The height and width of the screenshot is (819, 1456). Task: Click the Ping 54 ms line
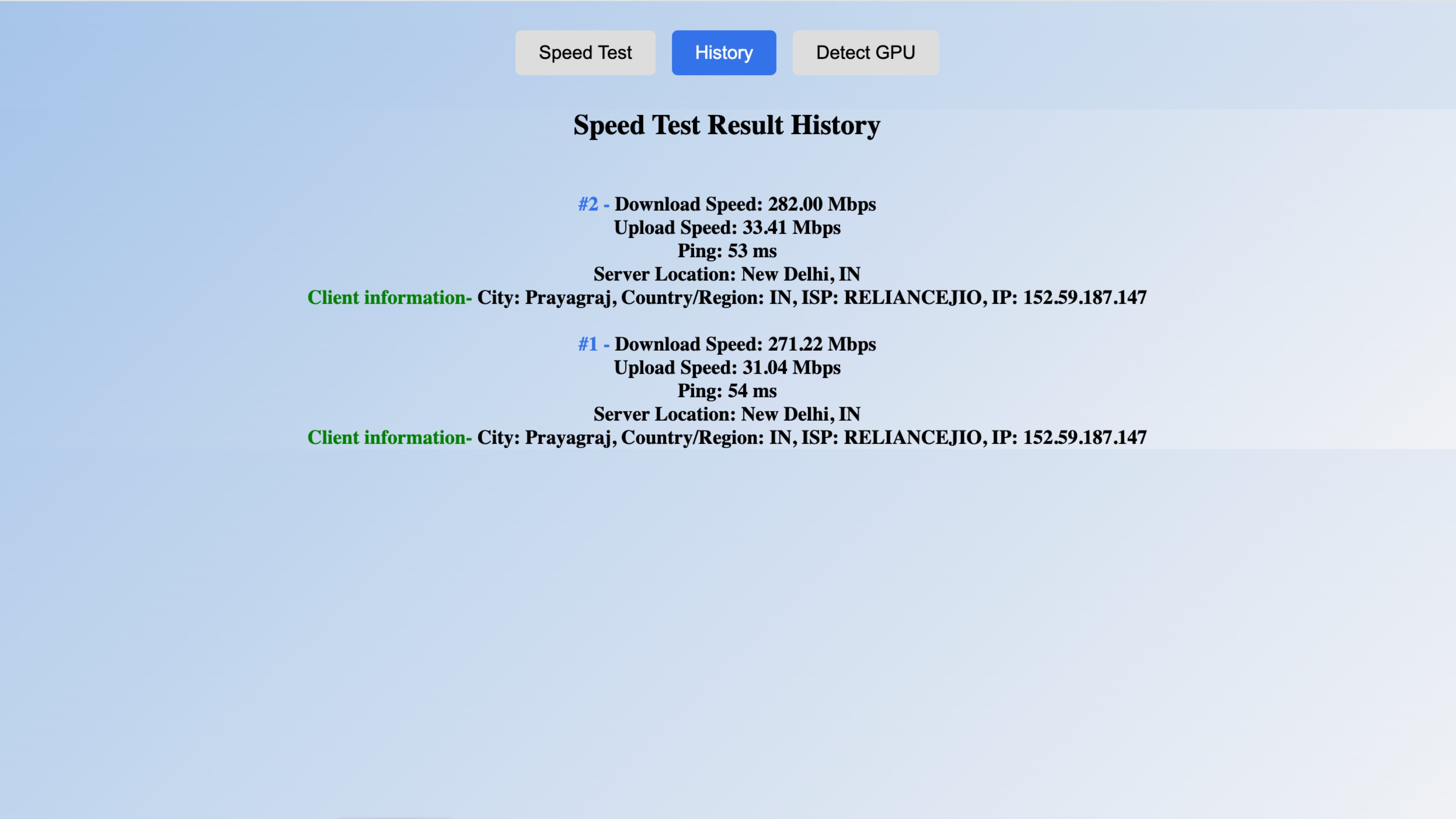727,391
